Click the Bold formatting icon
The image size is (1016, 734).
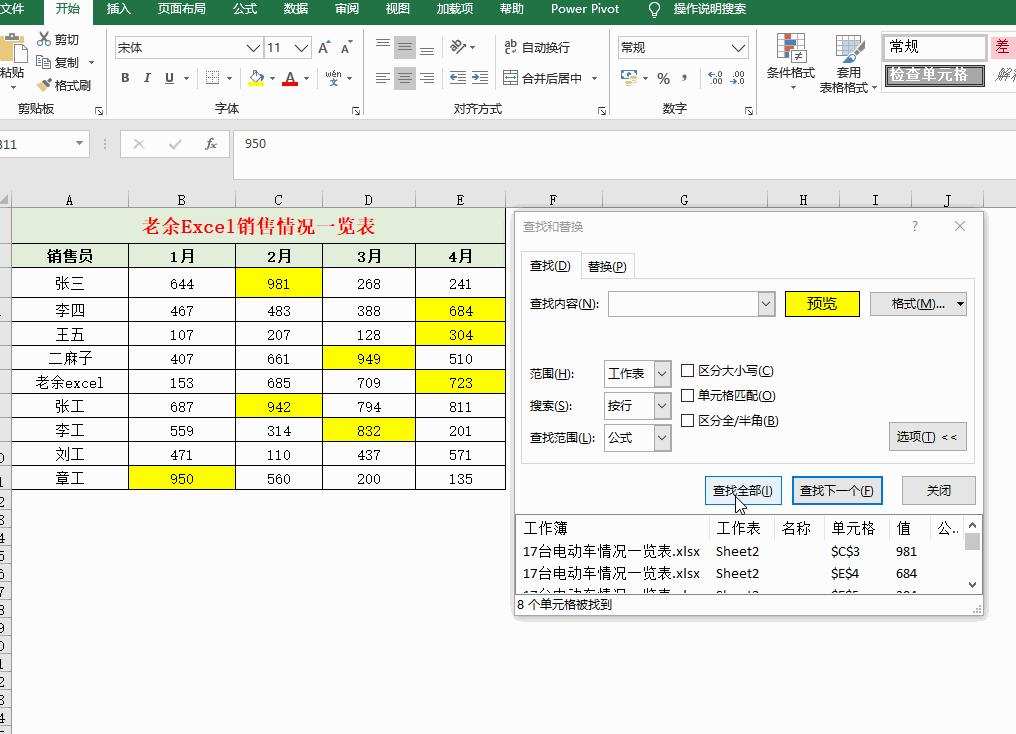coord(125,78)
